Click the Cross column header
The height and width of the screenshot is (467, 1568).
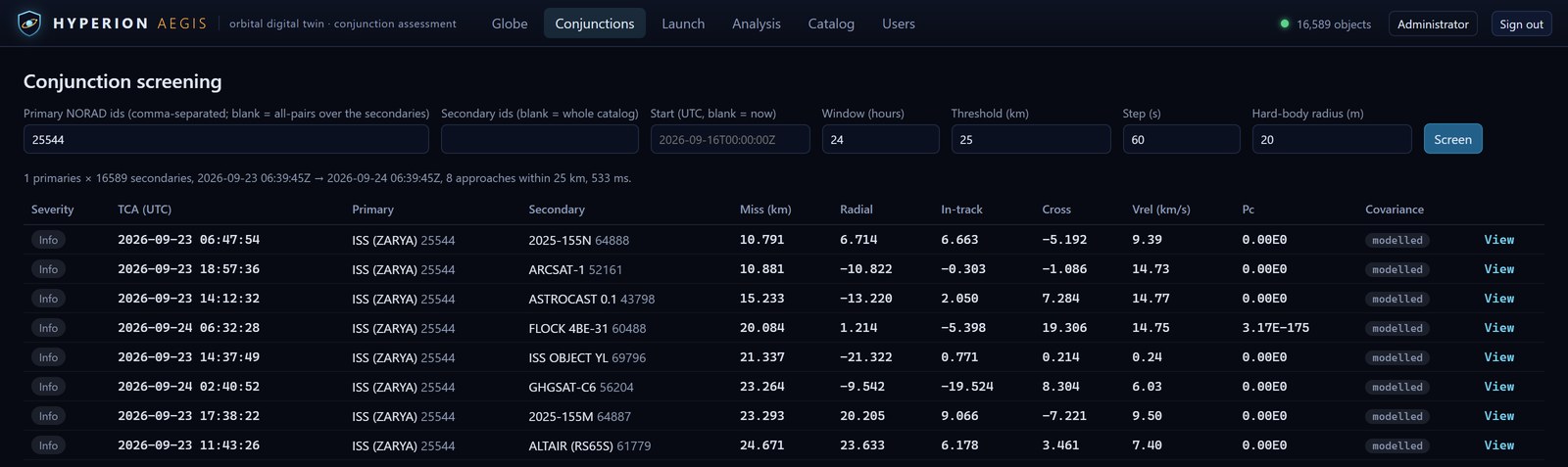[1056, 210]
